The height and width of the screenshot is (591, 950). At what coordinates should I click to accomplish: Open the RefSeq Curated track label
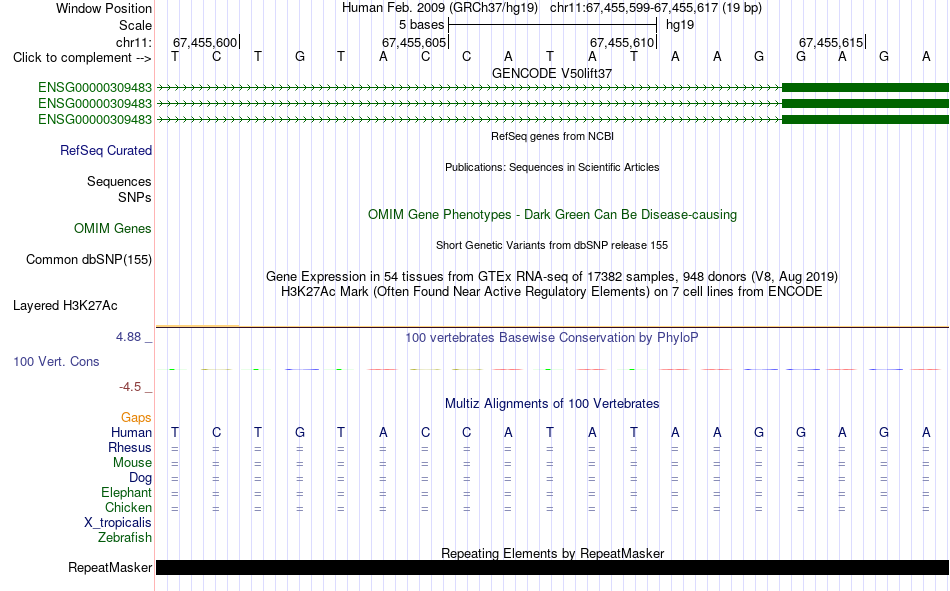point(105,150)
